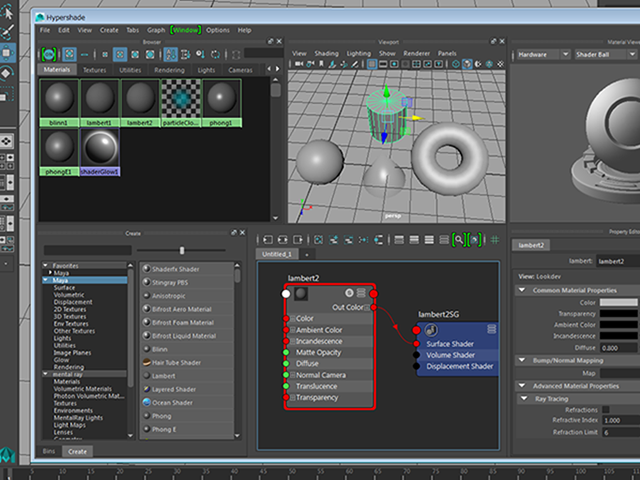Viewport: 640px width, 480px height.
Task: Sort Browser swatches by name A-Z
Action: click(x=170, y=54)
